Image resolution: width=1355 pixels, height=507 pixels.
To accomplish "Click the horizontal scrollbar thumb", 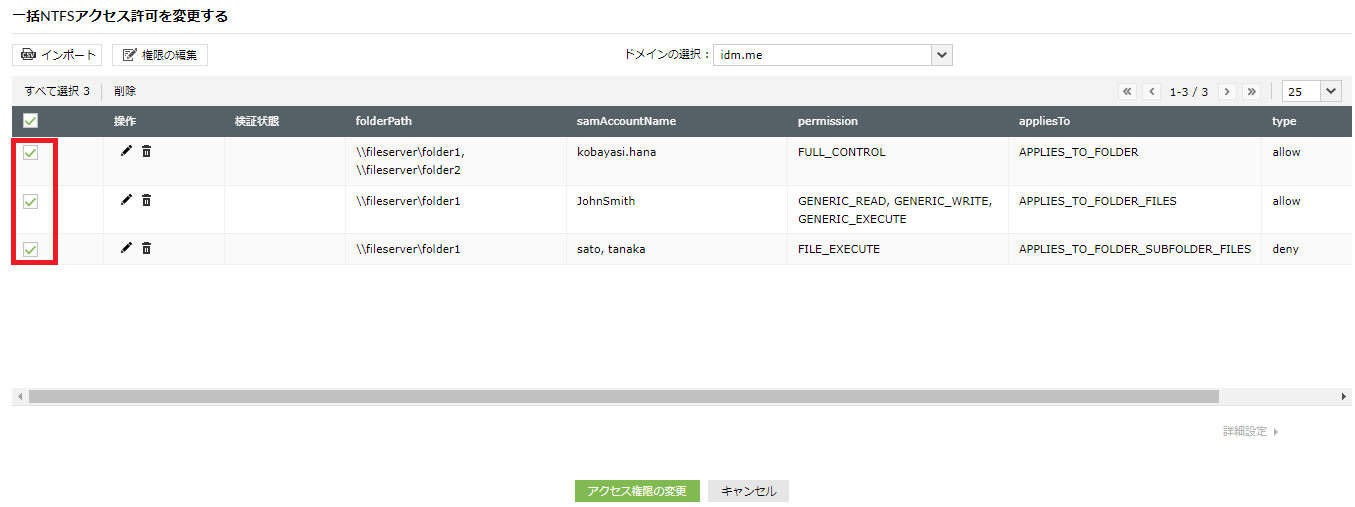I will click(623, 397).
